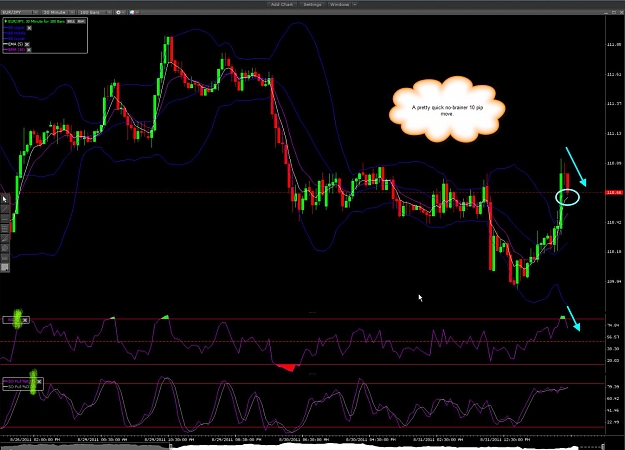The height and width of the screenshot is (450, 625).
Task: Select the Fibonacci retracement lines tool
Action: 5,229
